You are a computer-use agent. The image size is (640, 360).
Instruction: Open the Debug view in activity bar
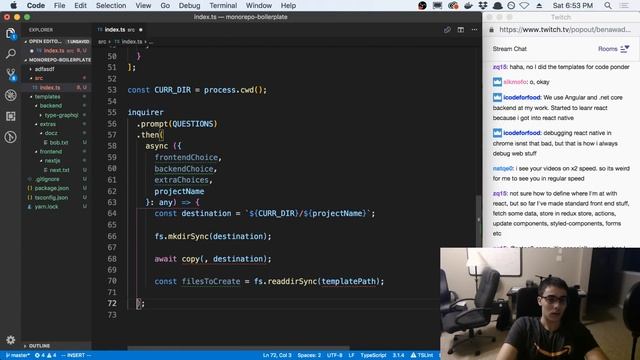pyautogui.click(x=11, y=95)
